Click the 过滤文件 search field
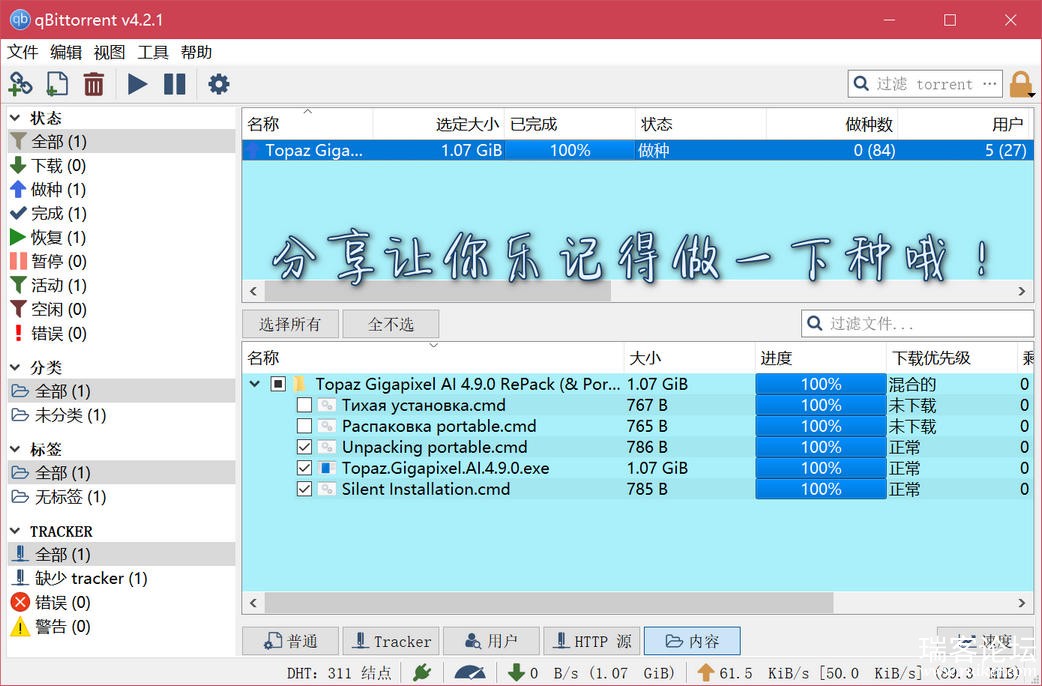The height and width of the screenshot is (686, 1042). [917, 324]
